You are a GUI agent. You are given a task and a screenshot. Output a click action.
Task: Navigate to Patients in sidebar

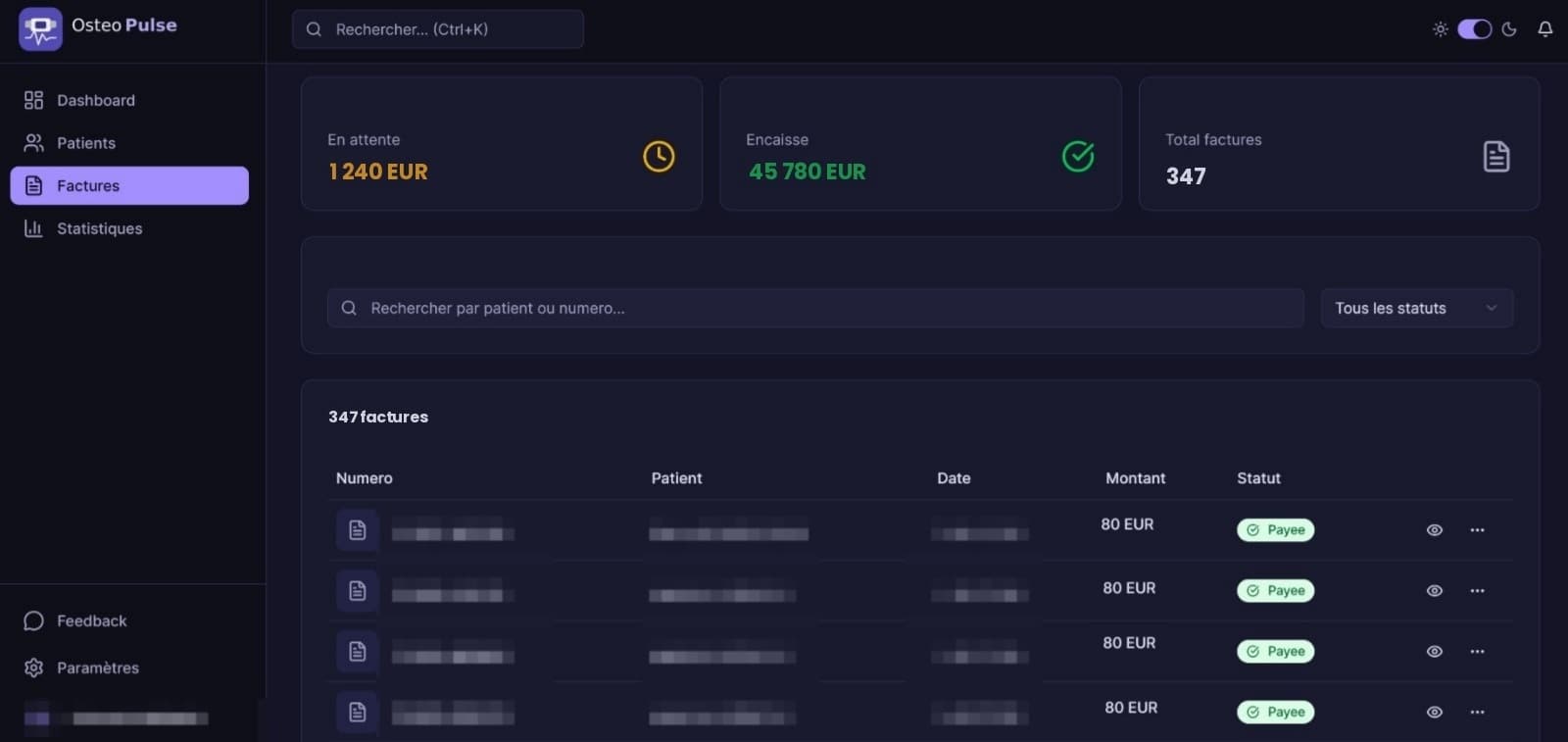pos(86,143)
